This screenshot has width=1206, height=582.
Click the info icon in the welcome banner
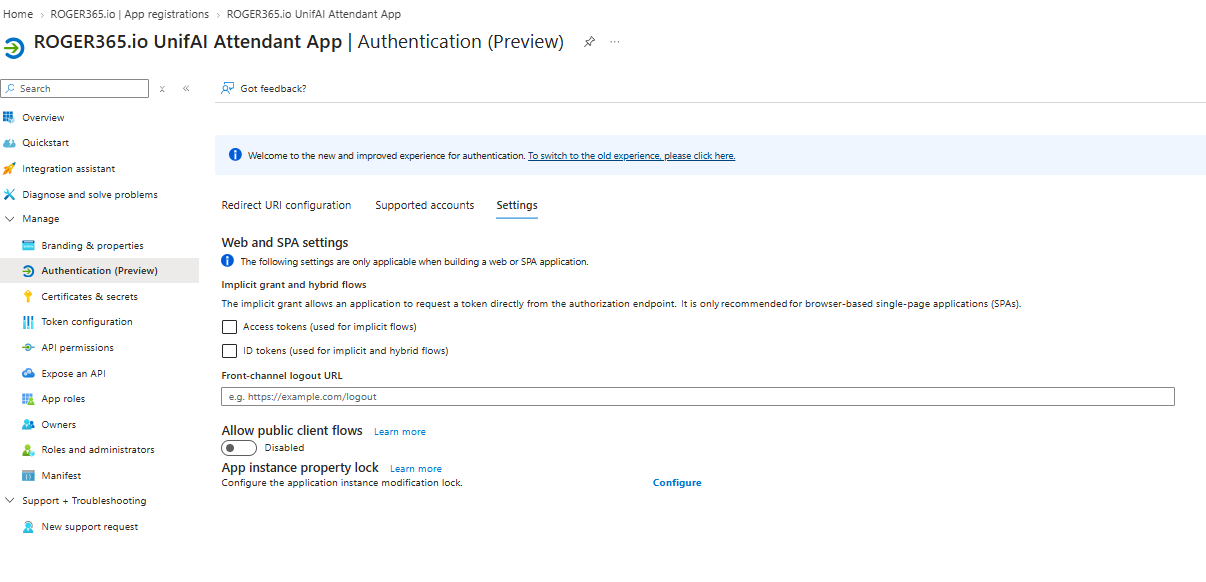click(x=235, y=155)
